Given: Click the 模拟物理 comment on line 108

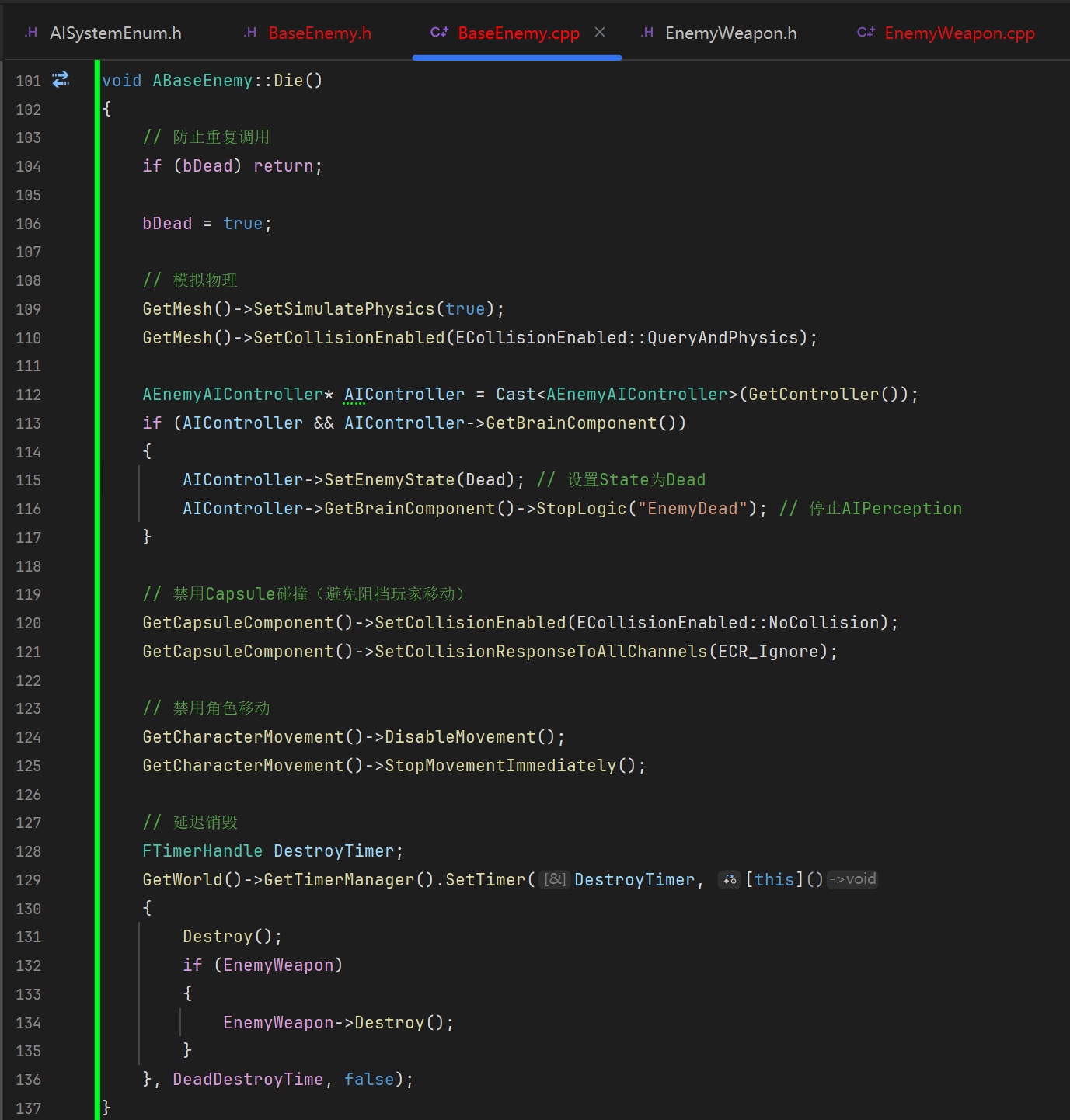Looking at the screenshot, I should [190, 280].
